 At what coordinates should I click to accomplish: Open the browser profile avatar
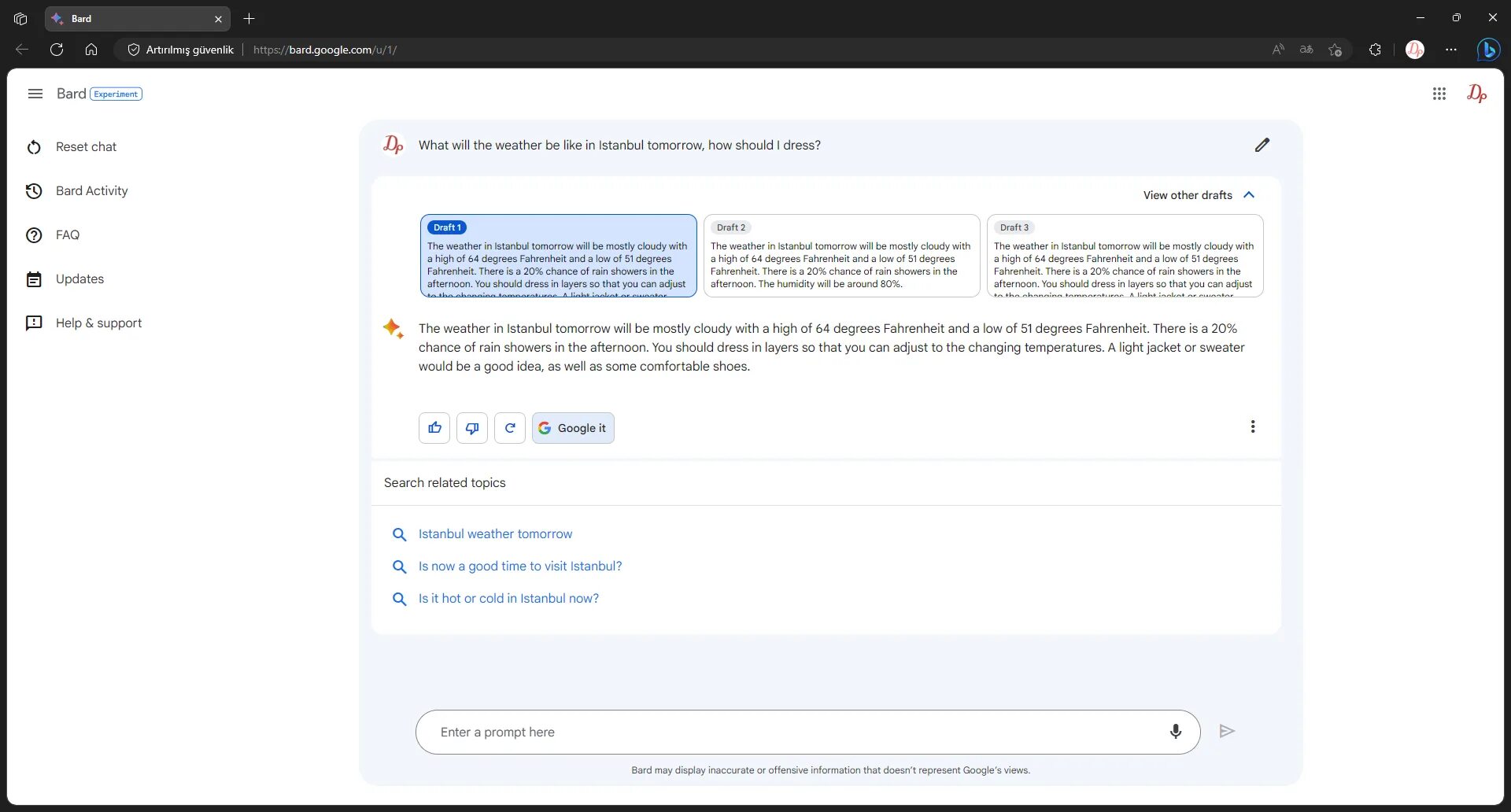1415,50
